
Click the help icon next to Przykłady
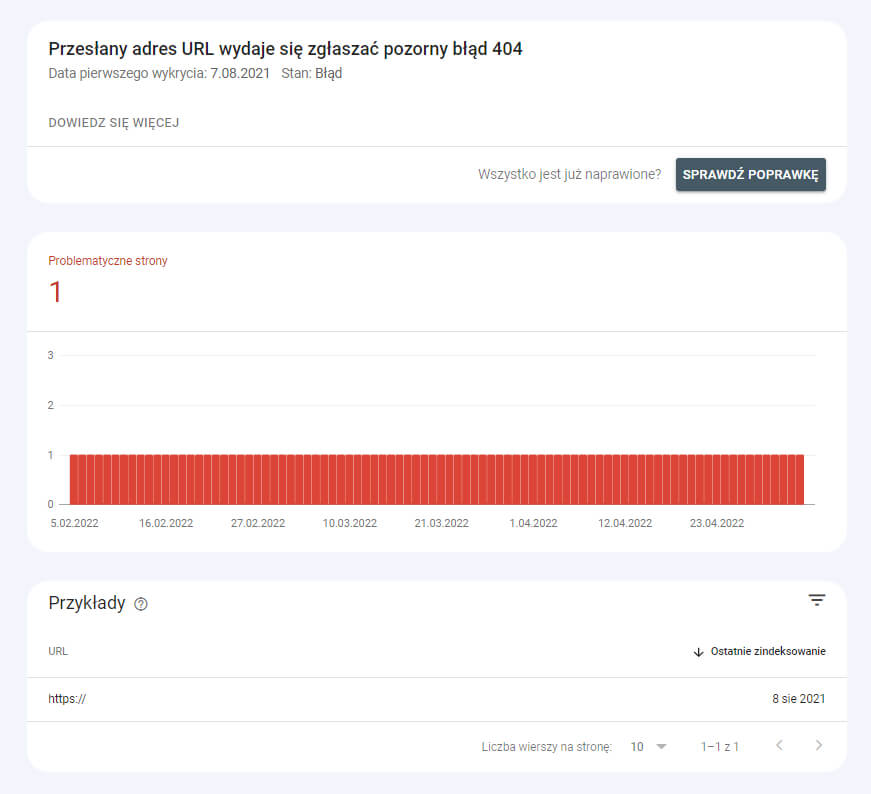(140, 604)
